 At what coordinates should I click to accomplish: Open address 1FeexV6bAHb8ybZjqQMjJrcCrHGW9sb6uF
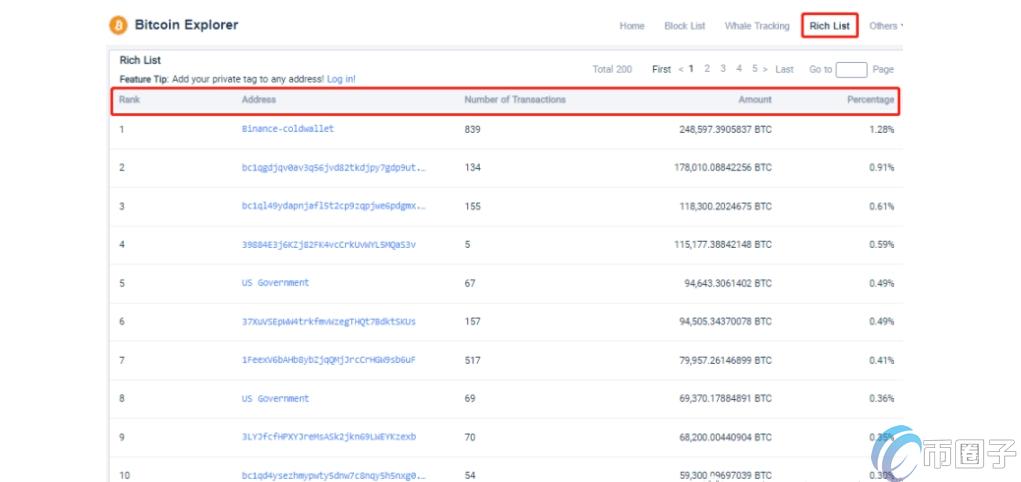(329, 360)
